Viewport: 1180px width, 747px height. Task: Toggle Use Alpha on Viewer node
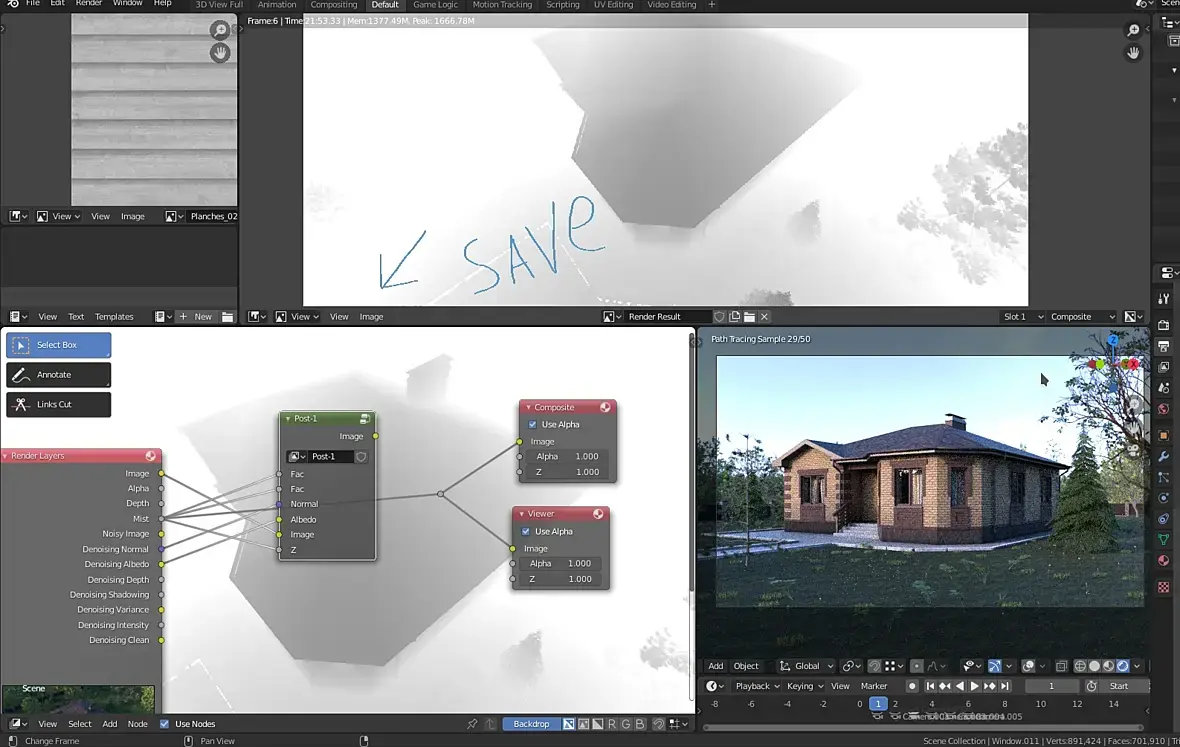526,531
